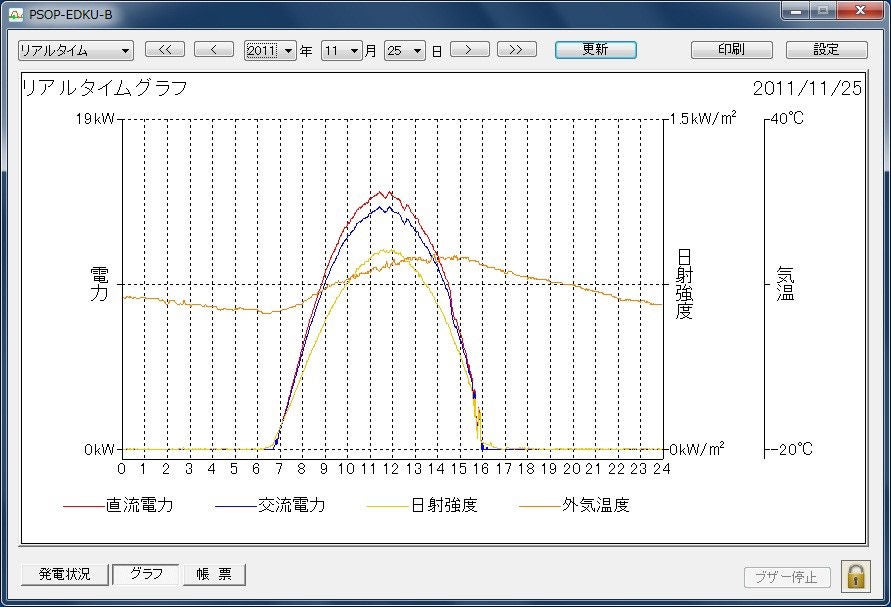Switch to 発電状況 view
This screenshot has width=891, height=607.
(65, 575)
